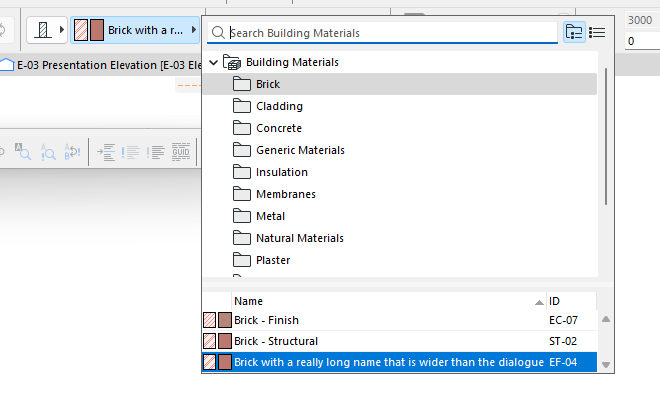This screenshot has width=660, height=394.
Task: Click the ST-02 ID cell
Action: click(x=563, y=341)
